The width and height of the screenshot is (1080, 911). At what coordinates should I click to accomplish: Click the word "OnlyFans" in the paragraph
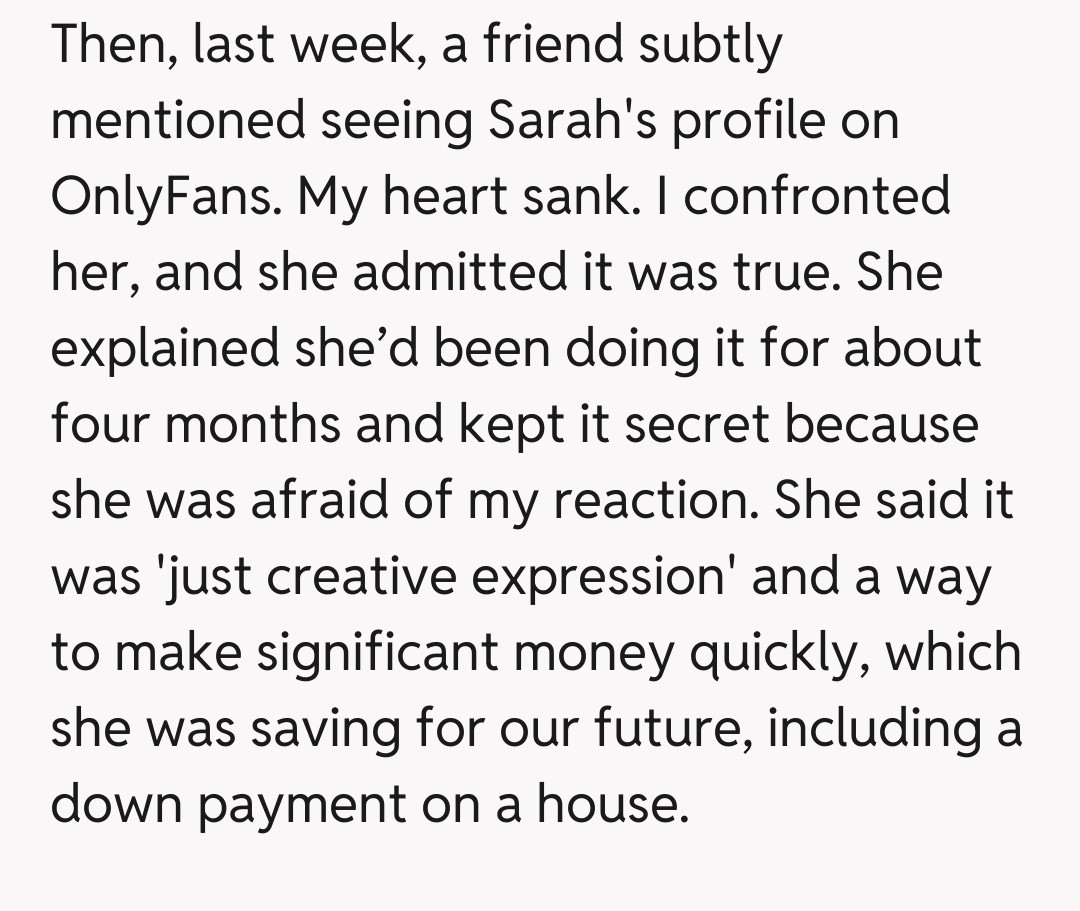[x=160, y=196]
